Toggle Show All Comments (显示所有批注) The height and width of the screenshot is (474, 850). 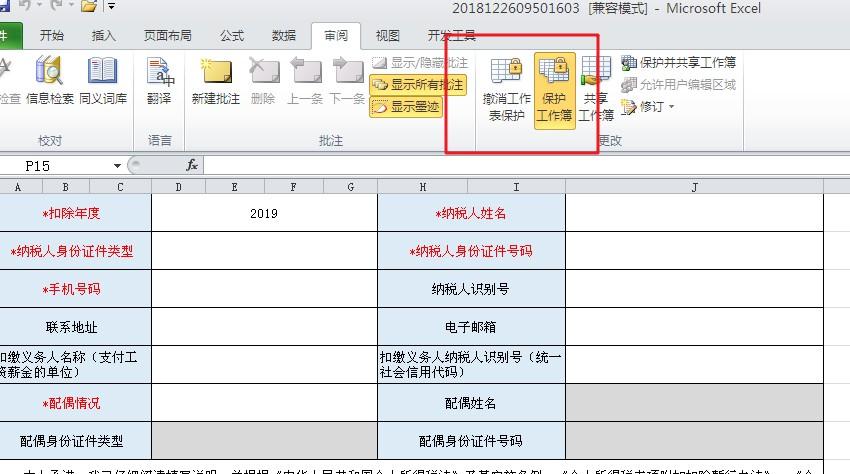tap(418, 85)
